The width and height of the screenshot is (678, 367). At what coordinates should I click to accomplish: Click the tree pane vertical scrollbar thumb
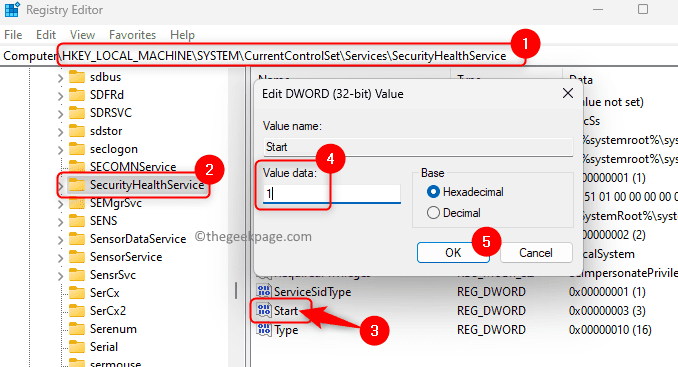pyautogui.click(x=236, y=290)
